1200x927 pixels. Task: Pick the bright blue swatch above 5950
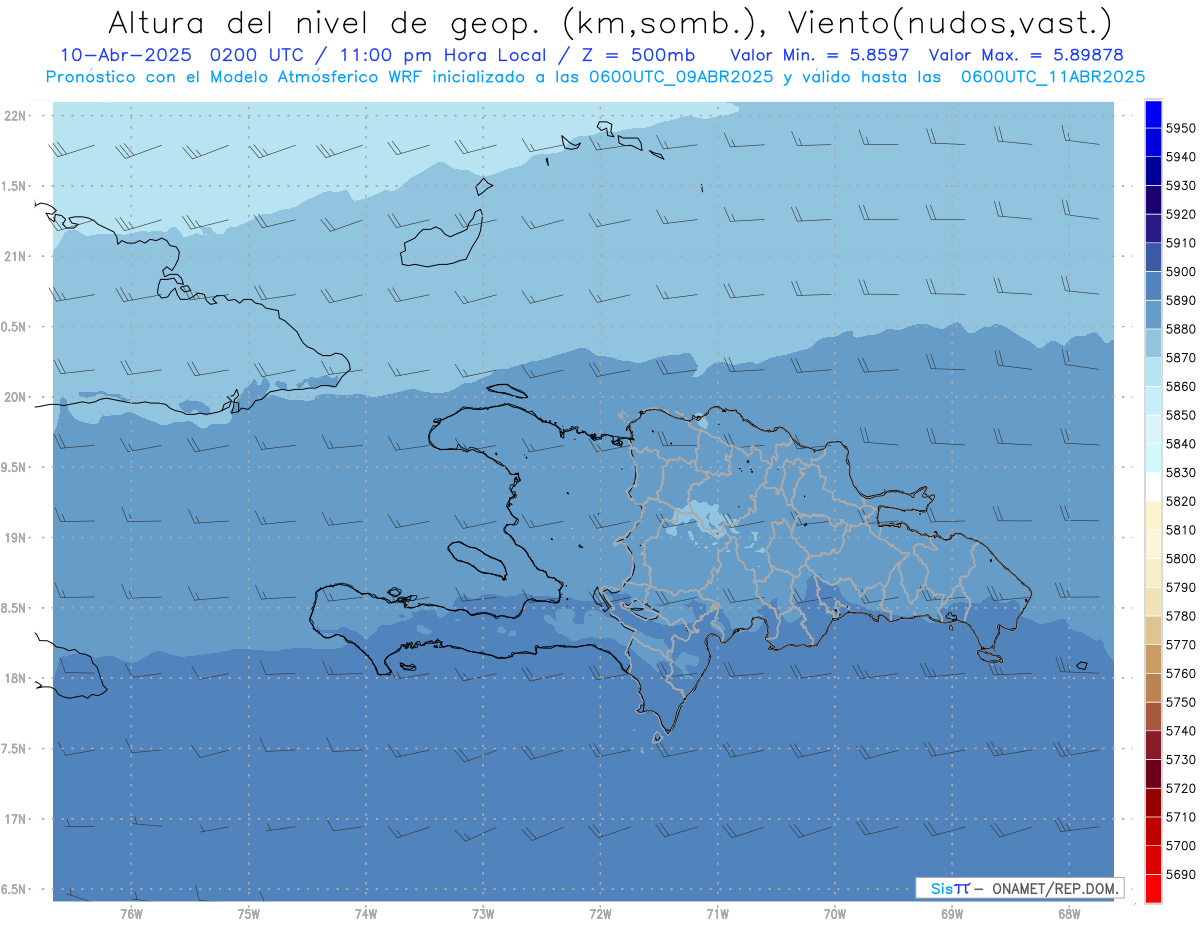[x=1153, y=114]
